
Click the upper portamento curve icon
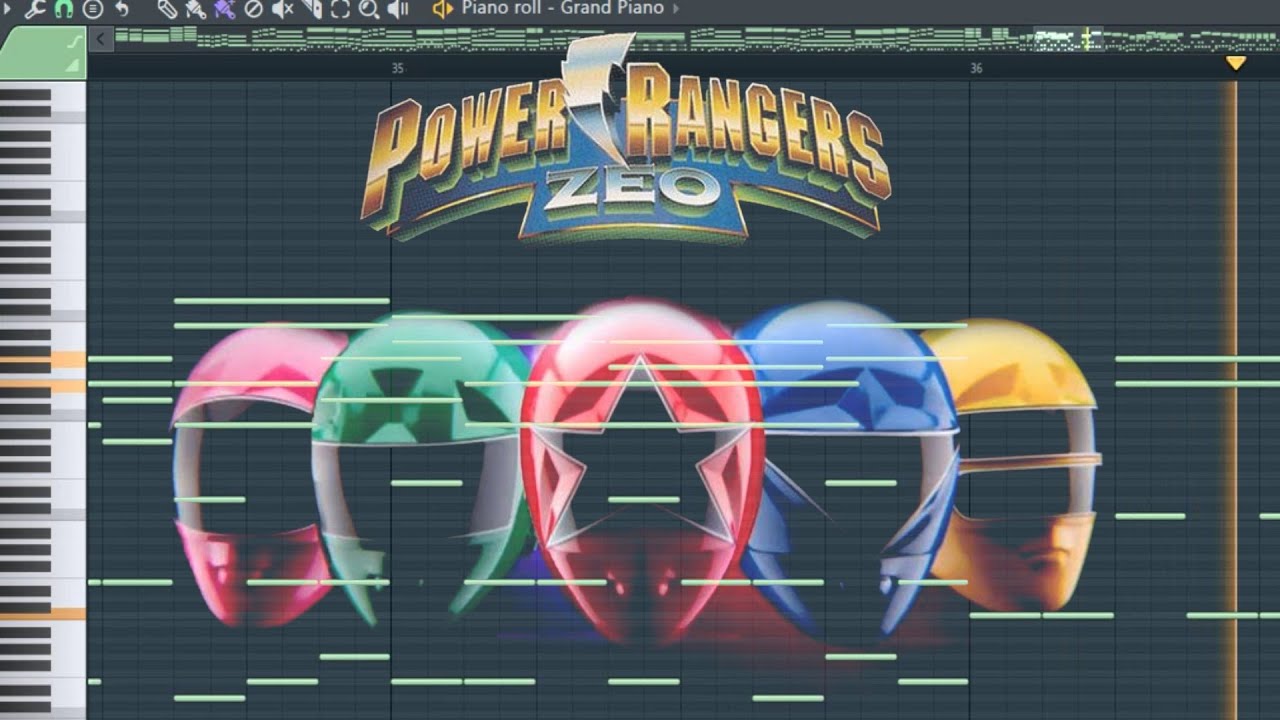click(x=73, y=41)
